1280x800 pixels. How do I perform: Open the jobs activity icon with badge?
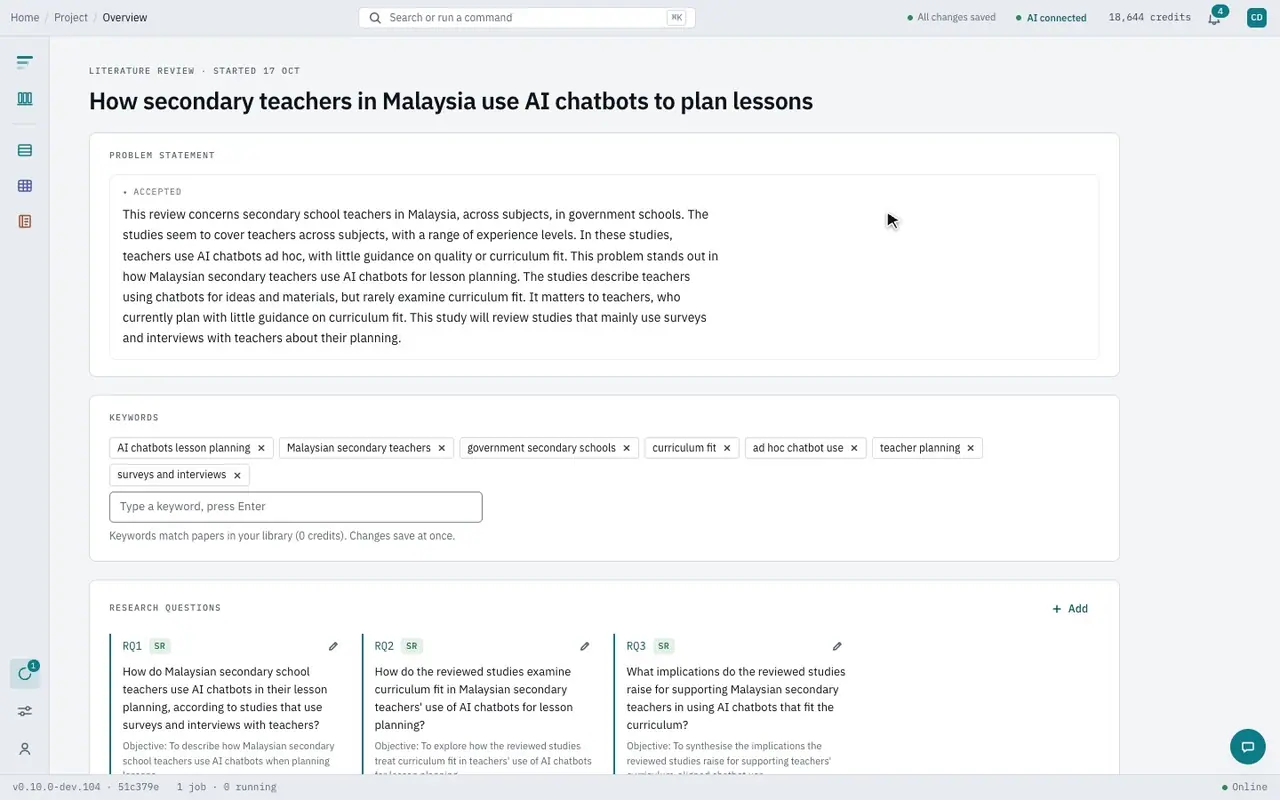(25, 673)
